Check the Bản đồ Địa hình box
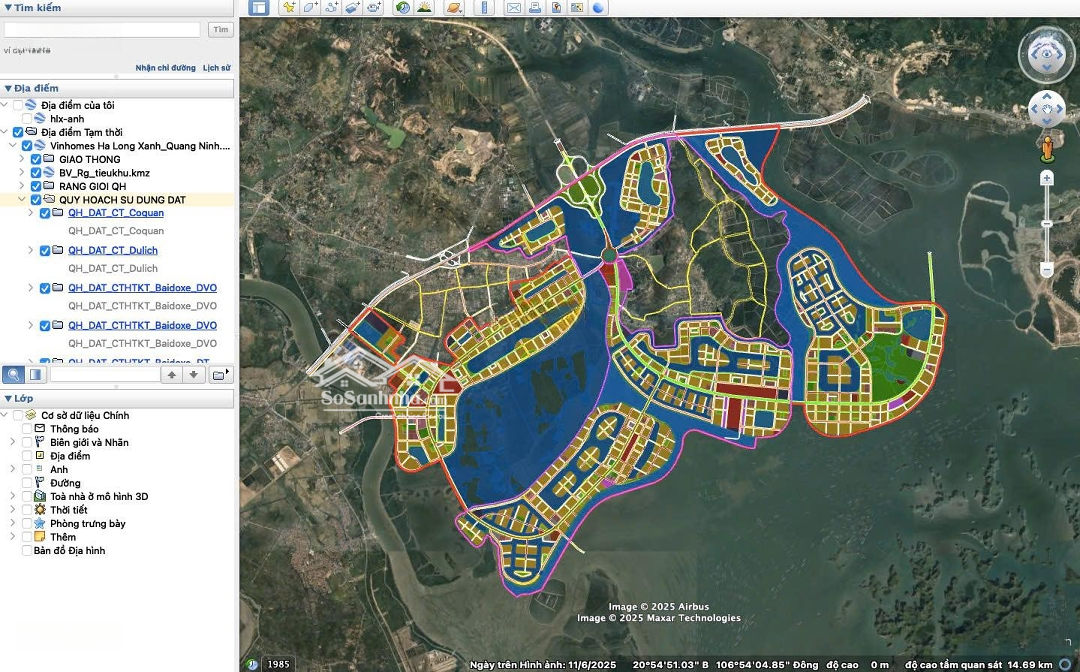 tap(27, 551)
